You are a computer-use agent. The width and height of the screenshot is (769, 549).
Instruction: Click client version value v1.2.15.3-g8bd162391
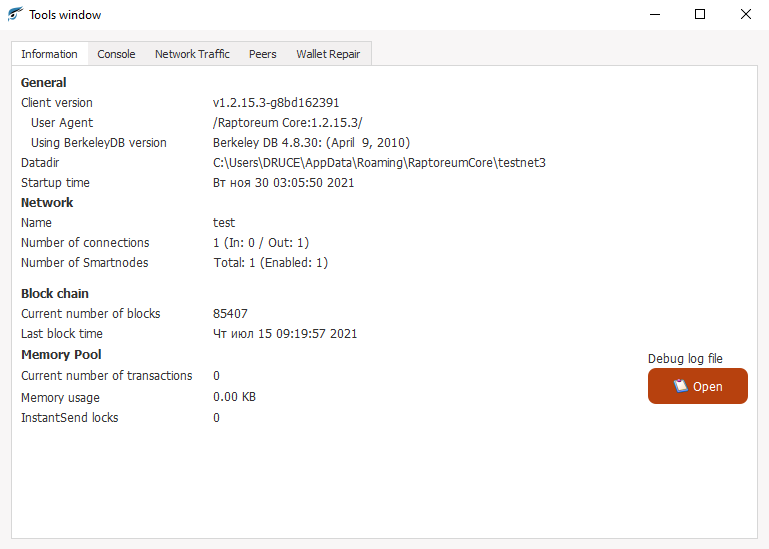coord(276,103)
